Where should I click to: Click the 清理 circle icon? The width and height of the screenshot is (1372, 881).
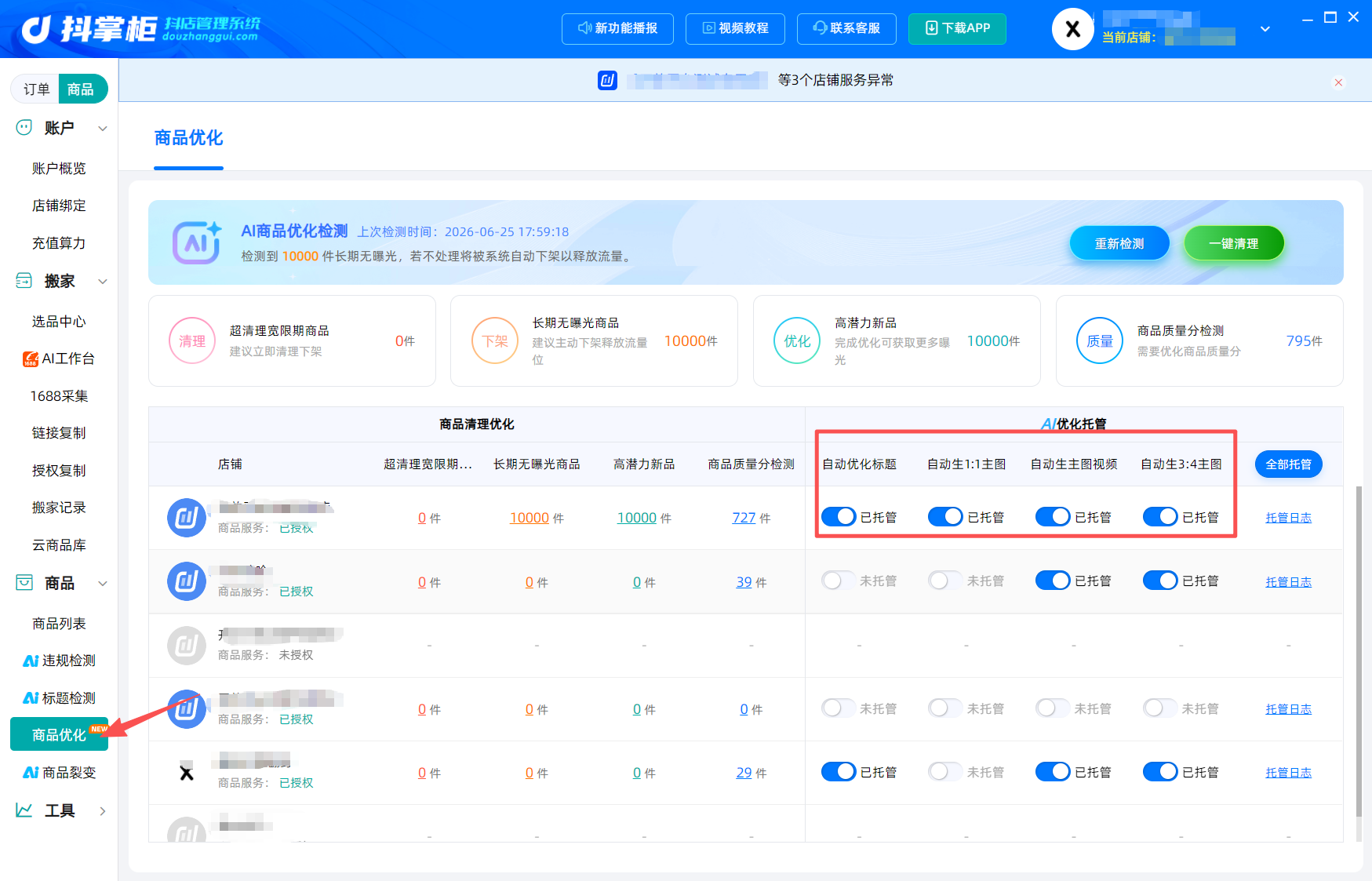(x=192, y=340)
